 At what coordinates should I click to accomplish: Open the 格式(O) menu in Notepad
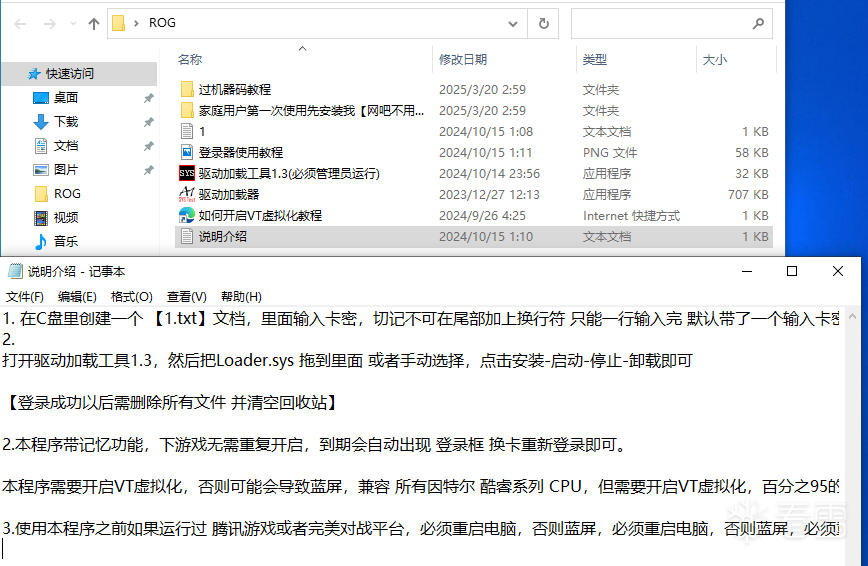[x=132, y=296]
